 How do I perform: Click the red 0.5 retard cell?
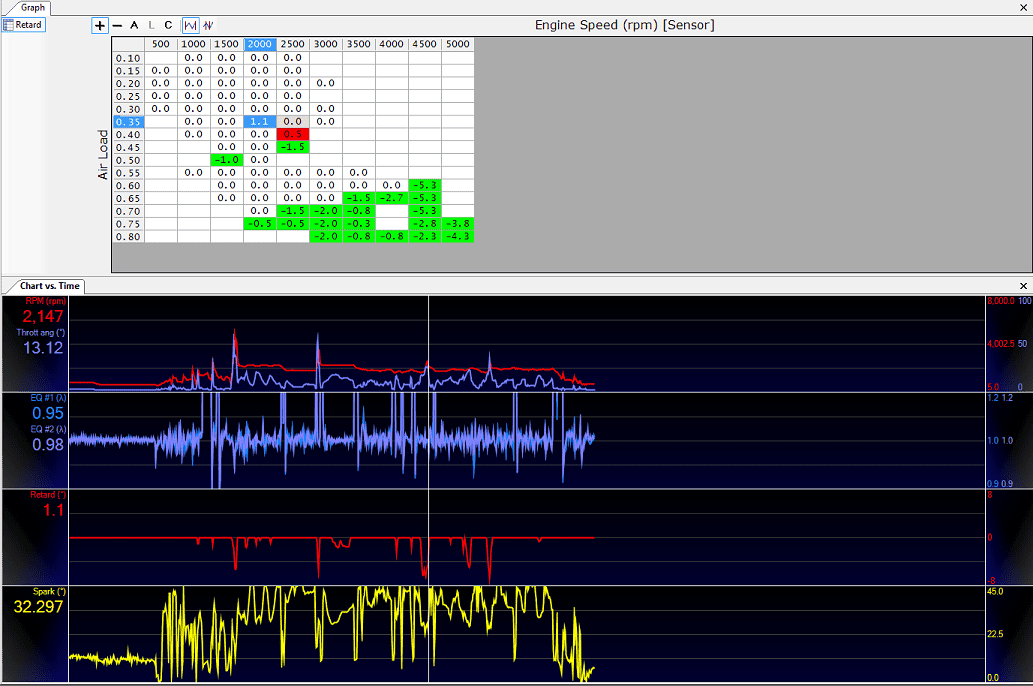point(293,134)
